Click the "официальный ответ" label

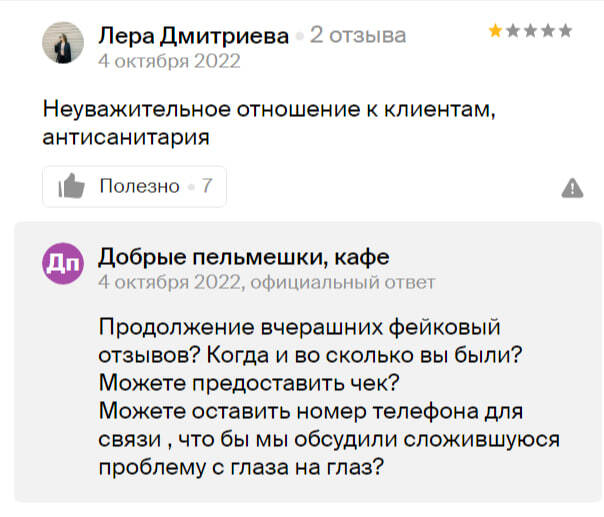pyautogui.click(x=342, y=282)
